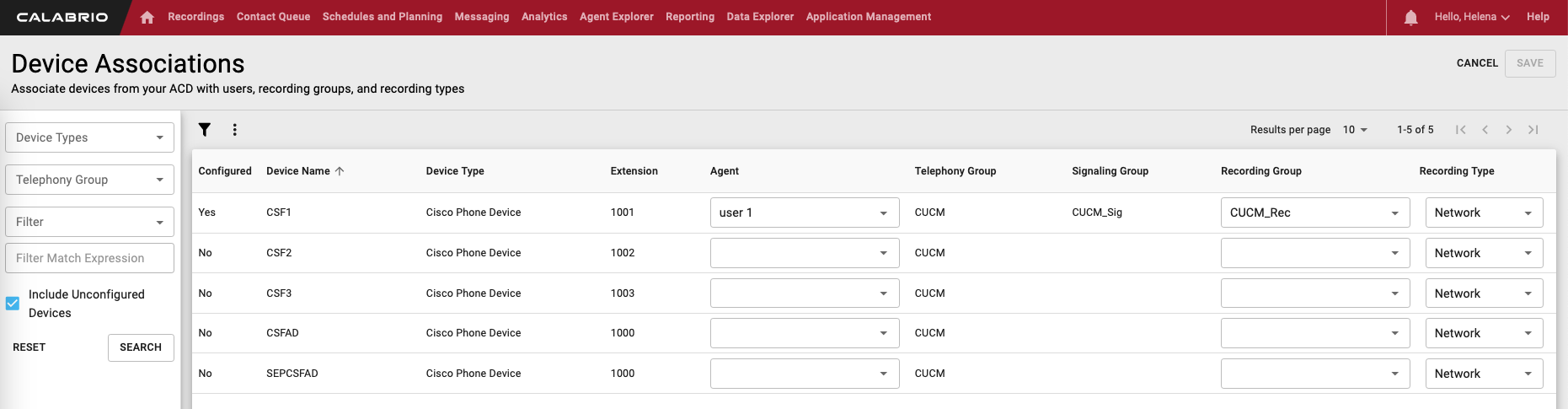This screenshot has height=409, width=1568.
Task: Click the Filter Match Expression field
Action: (89, 258)
